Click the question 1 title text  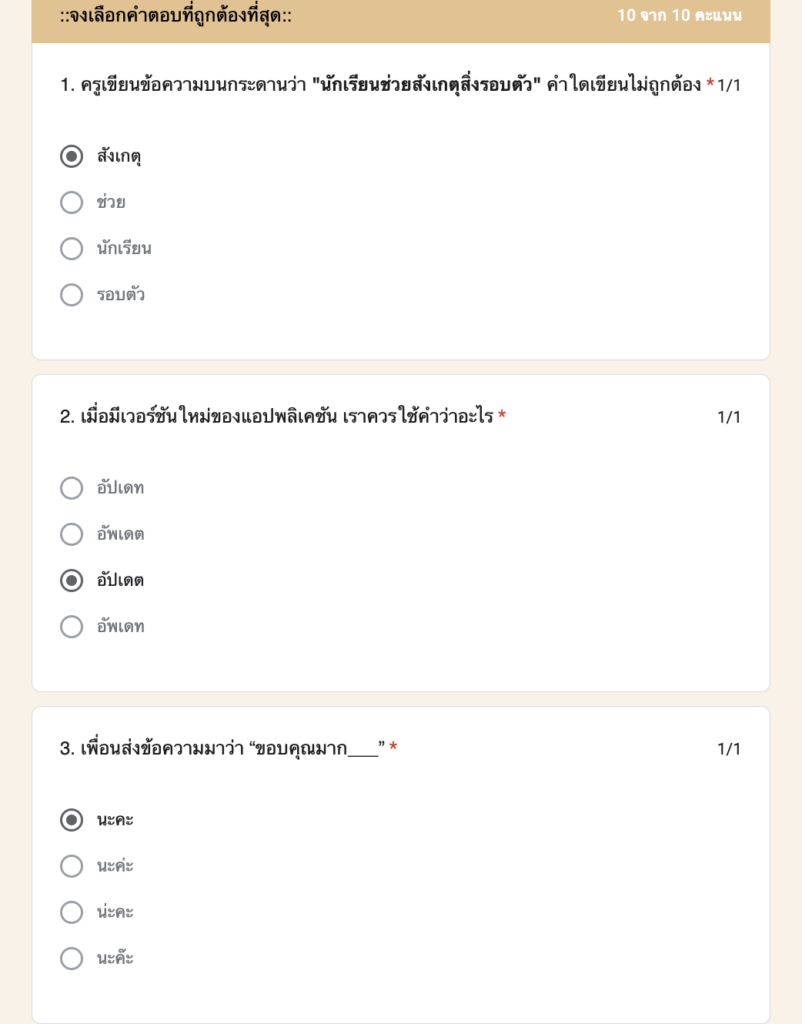(381, 85)
